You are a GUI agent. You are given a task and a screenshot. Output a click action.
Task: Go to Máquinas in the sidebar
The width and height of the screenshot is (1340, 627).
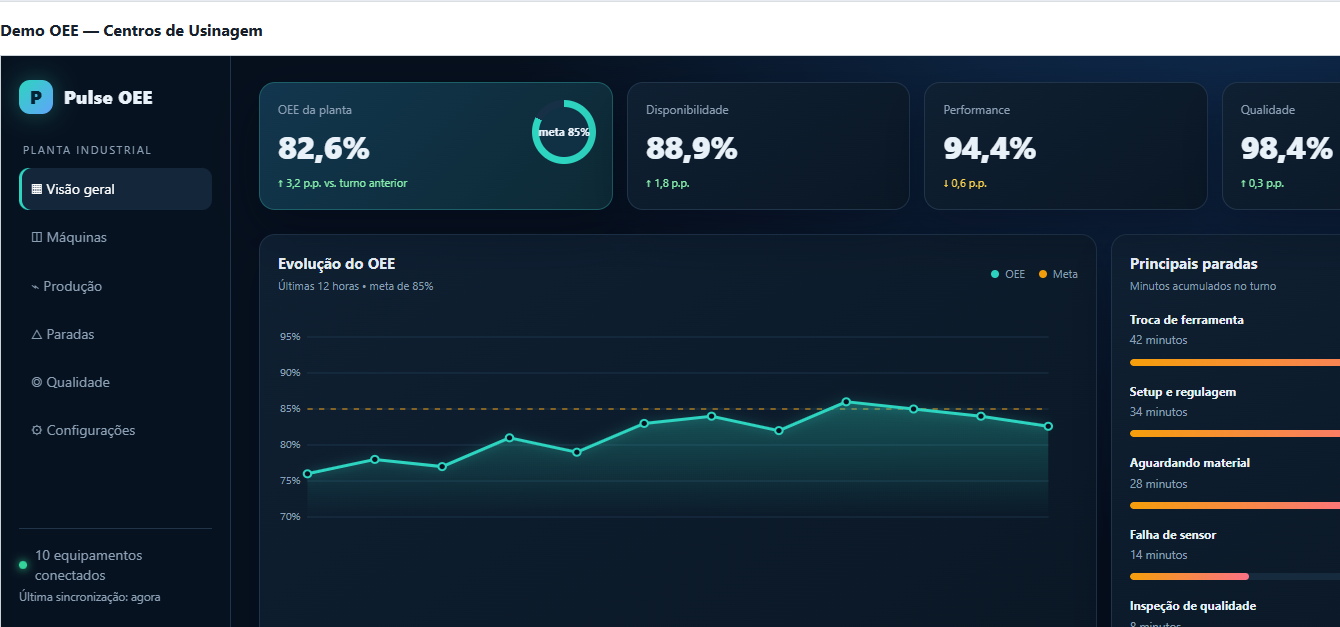[115, 237]
